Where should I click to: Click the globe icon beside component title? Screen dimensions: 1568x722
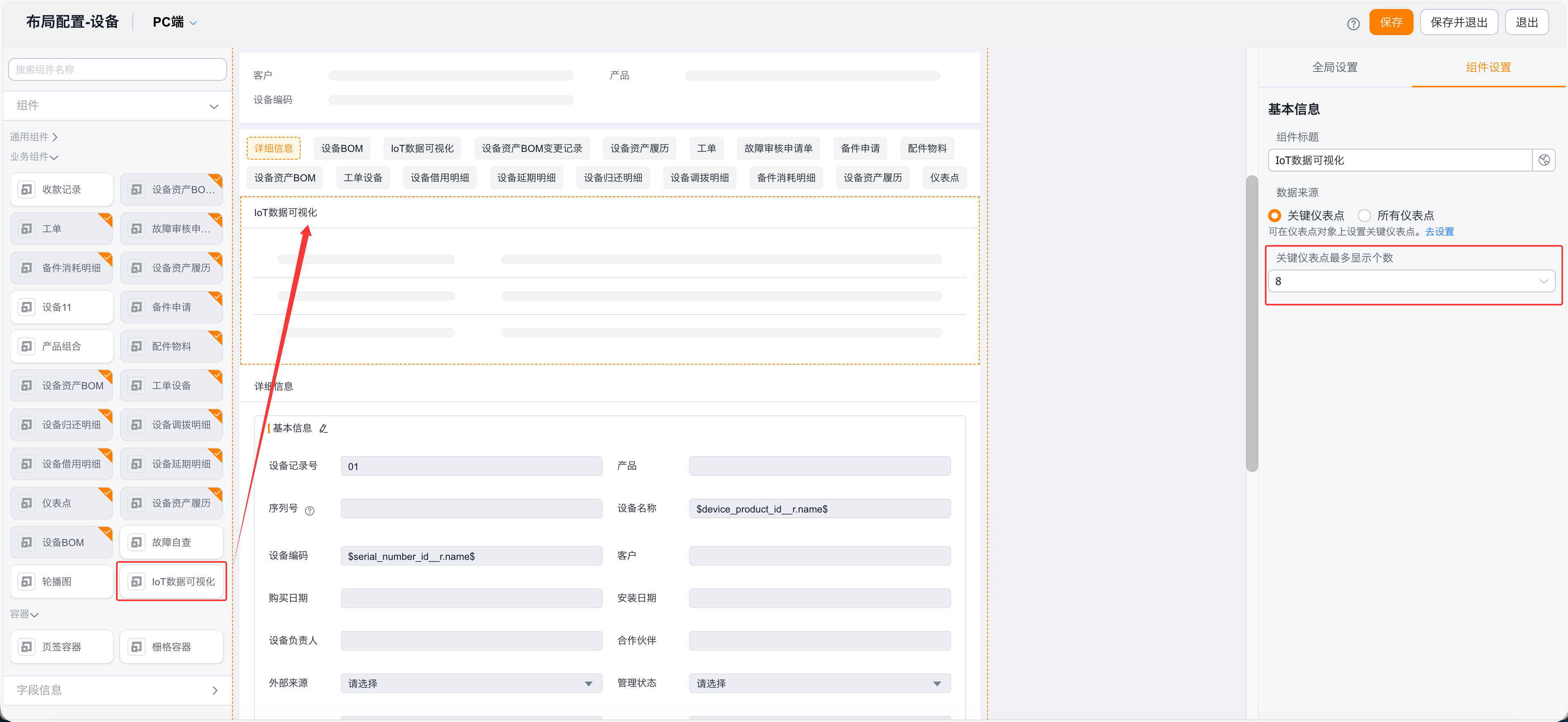pos(1543,160)
